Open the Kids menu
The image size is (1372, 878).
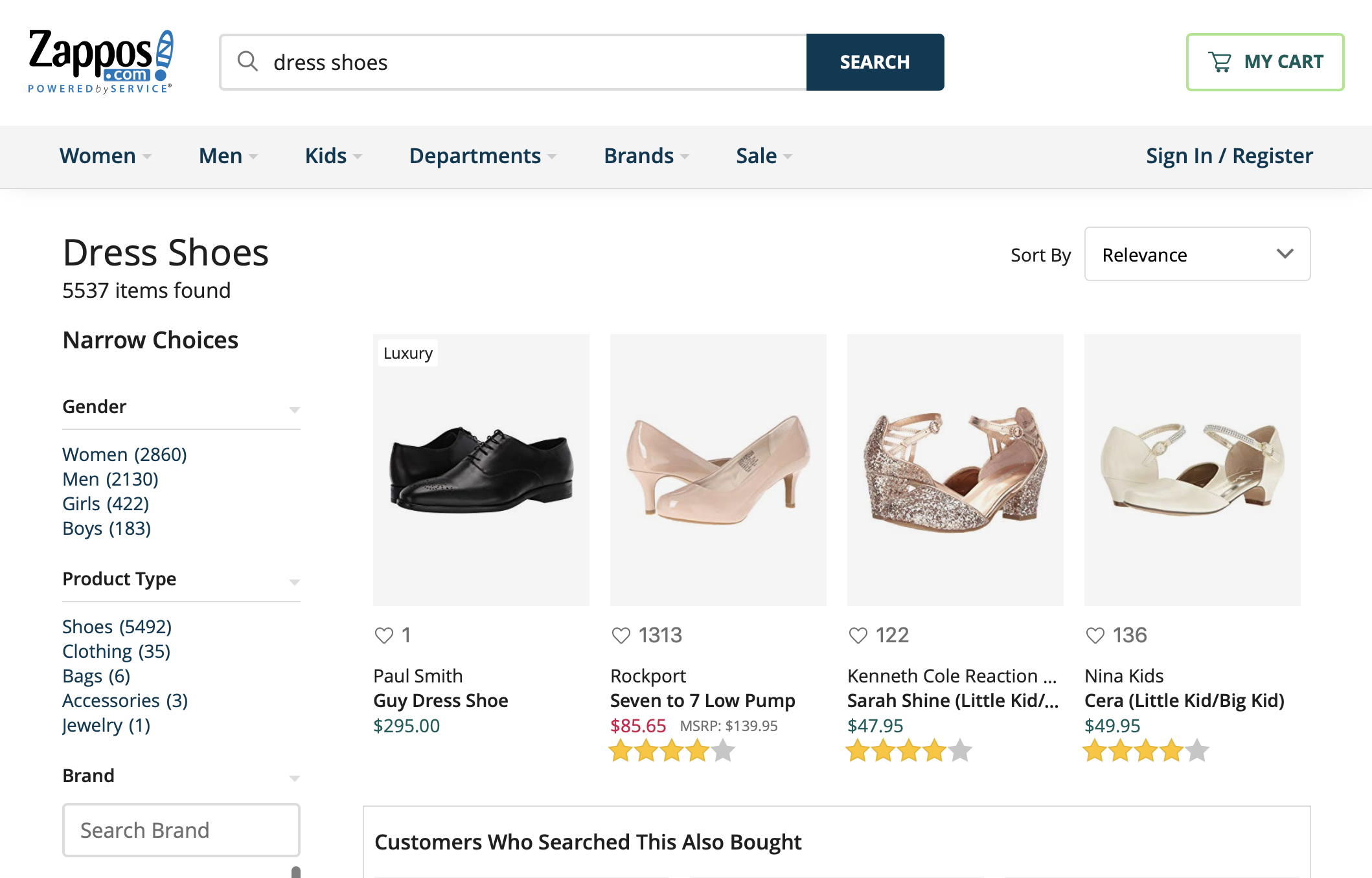click(x=334, y=156)
